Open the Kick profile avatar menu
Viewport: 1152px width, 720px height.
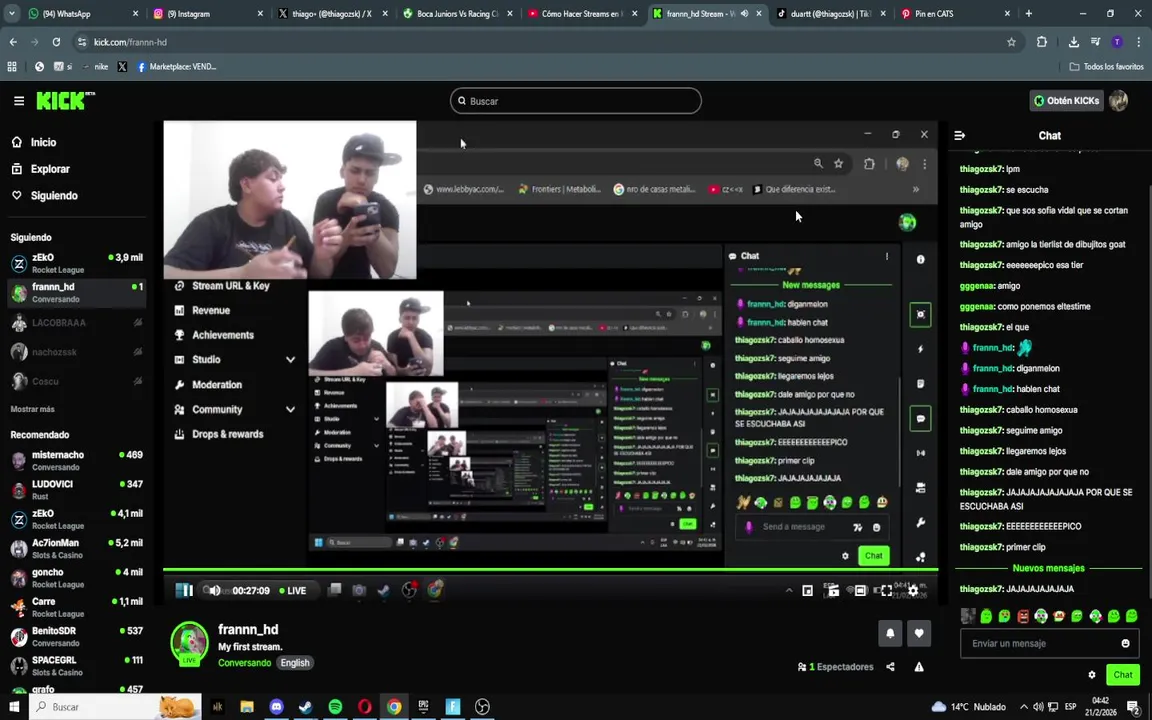pos(1118,101)
